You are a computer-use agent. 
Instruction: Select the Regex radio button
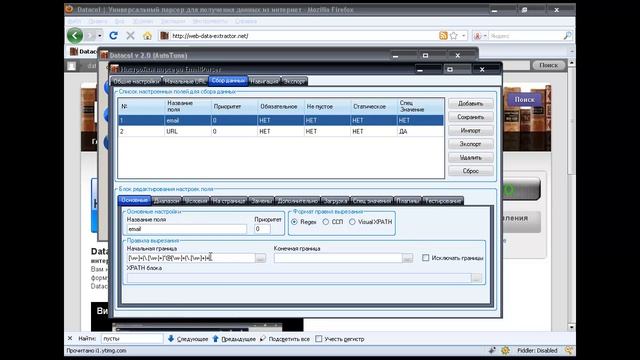[294, 222]
